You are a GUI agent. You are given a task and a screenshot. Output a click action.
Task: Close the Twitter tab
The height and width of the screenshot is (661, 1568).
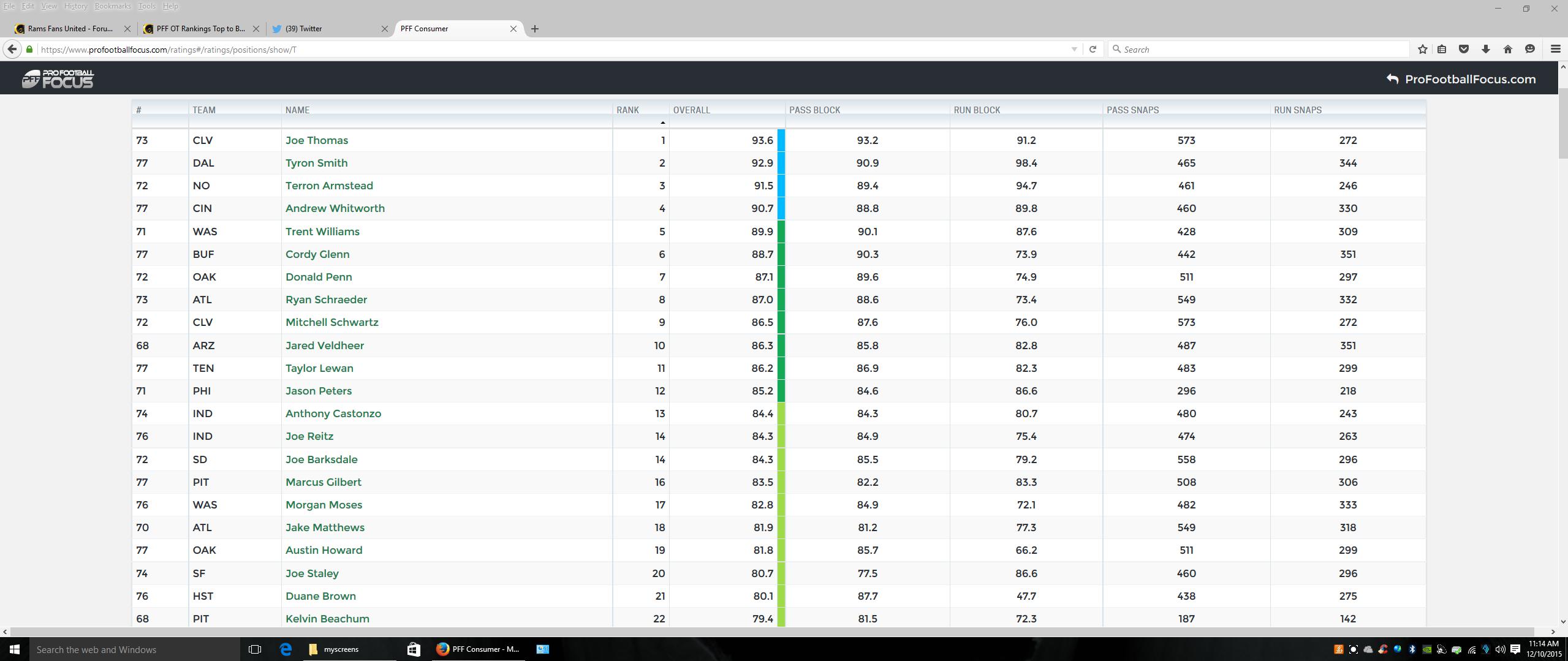(x=384, y=29)
